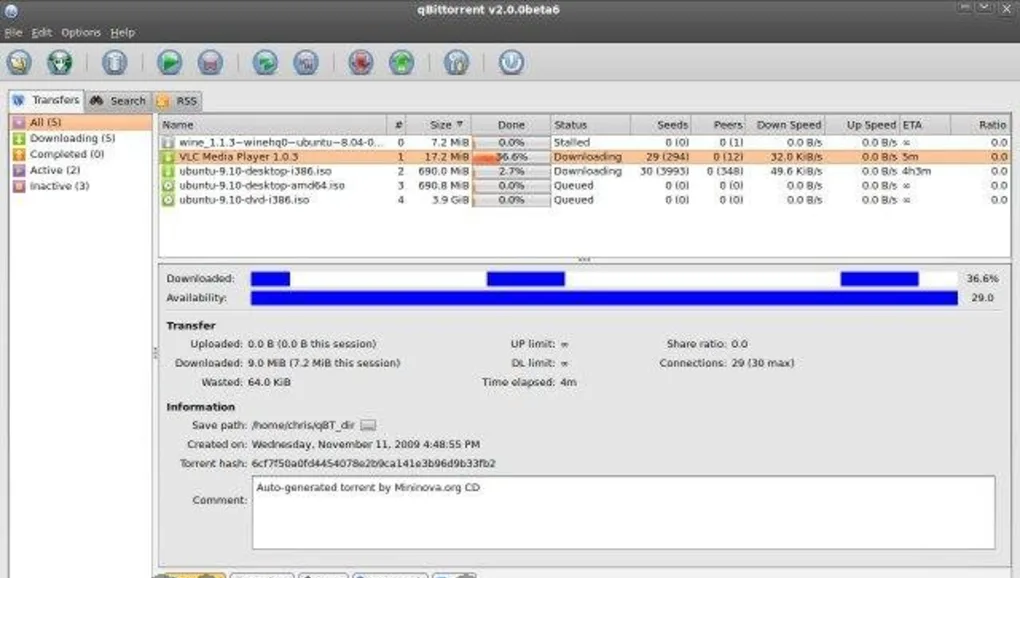The image size is (1020, 617).
Task: Click the status icon of the wine_1.1.3 torrent
Action: coord(168,143)
